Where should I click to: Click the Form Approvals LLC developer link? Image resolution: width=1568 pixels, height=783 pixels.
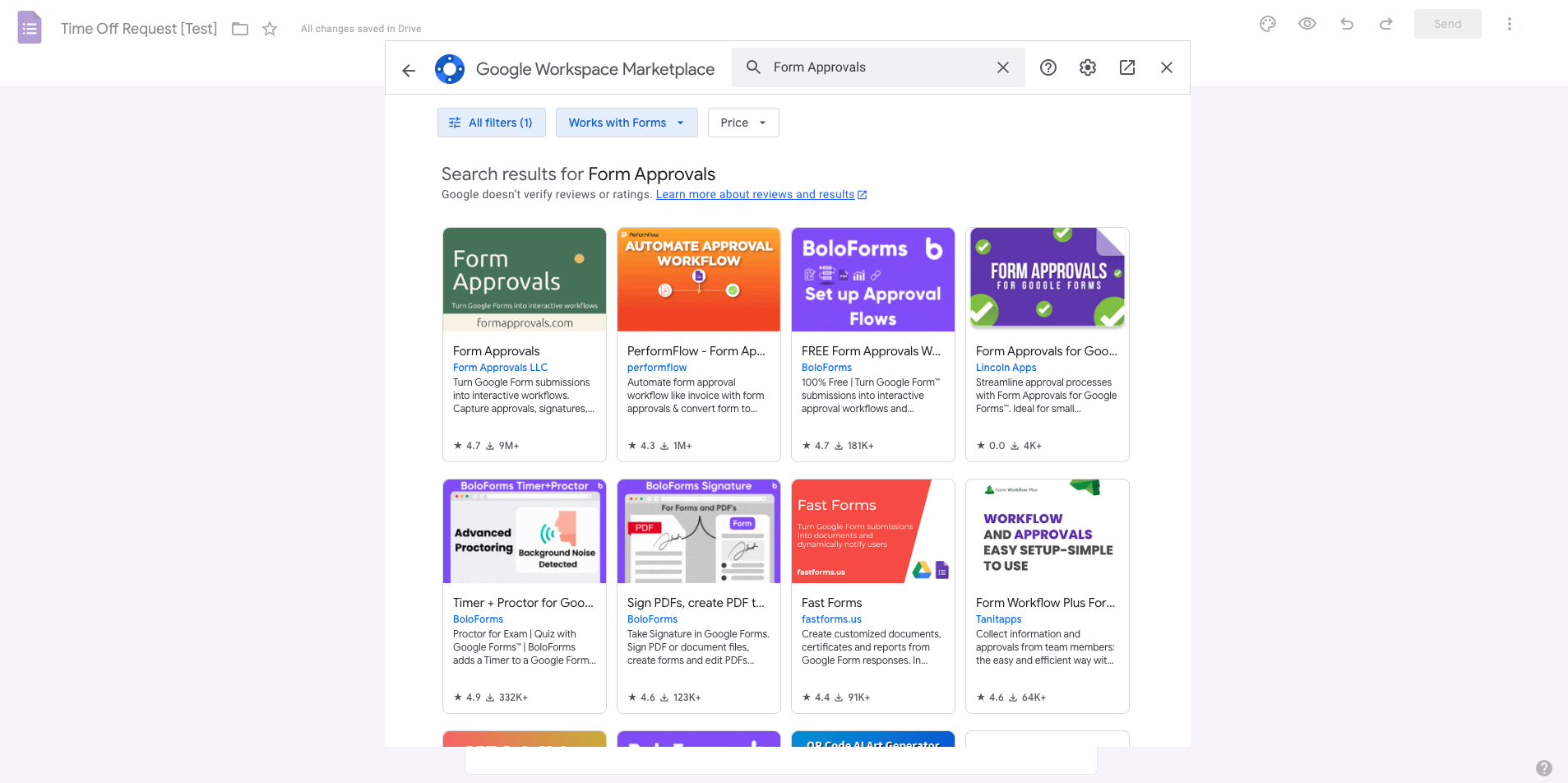point(500,368)
